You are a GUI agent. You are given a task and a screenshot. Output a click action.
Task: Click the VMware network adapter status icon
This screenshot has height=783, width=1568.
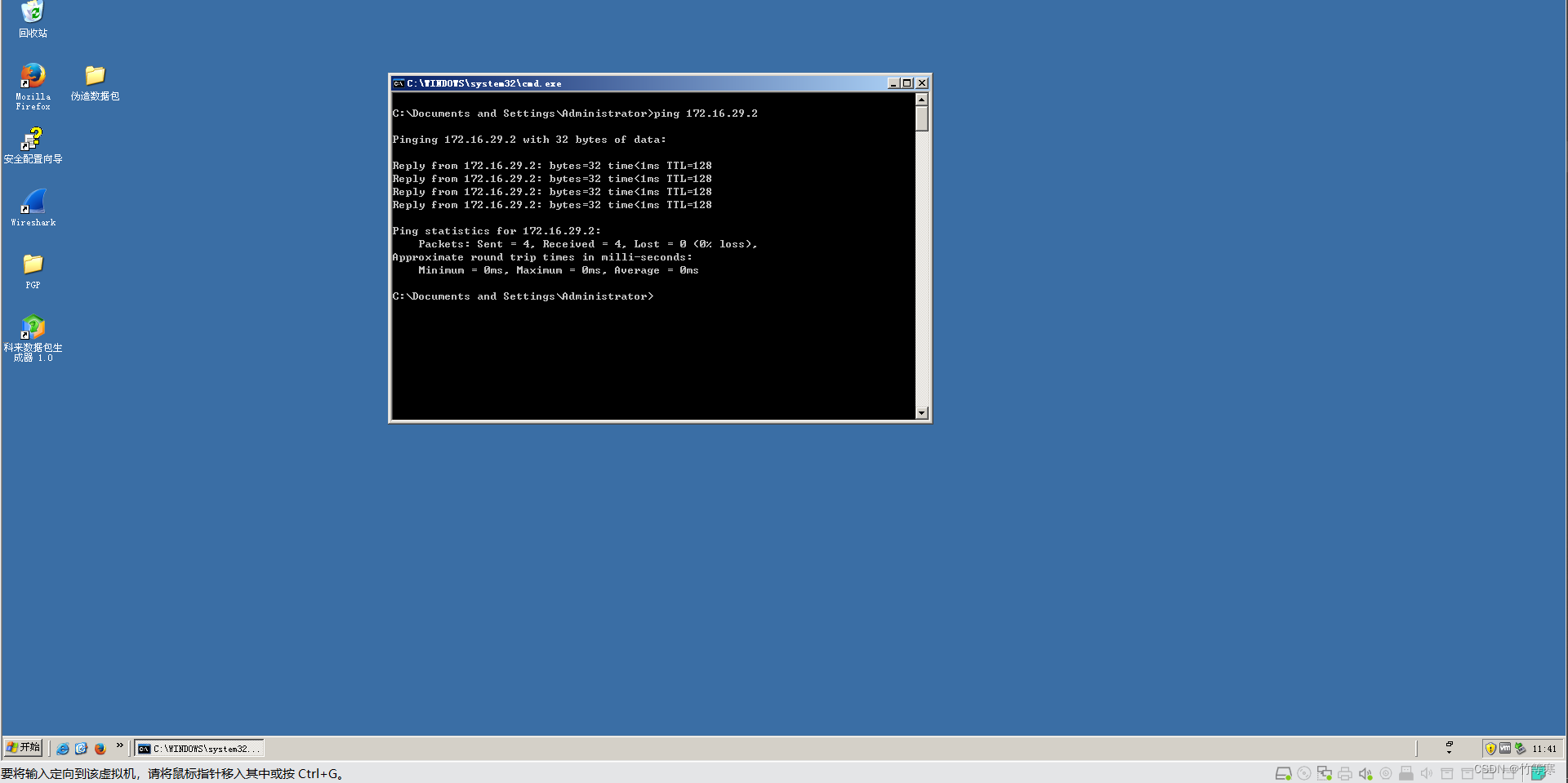tap(1325, 773)
